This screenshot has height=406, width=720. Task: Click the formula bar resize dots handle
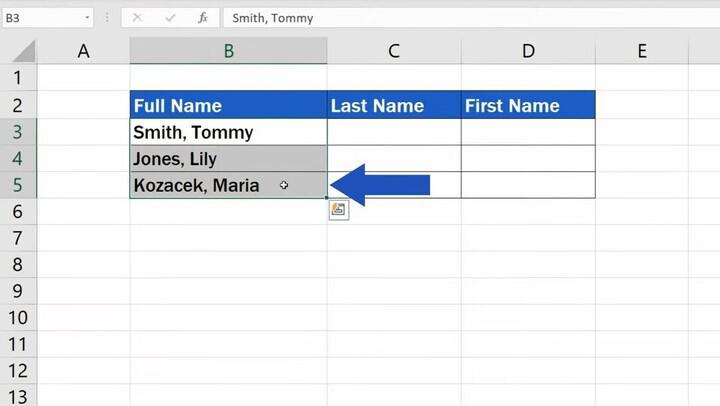pos(108,18)
